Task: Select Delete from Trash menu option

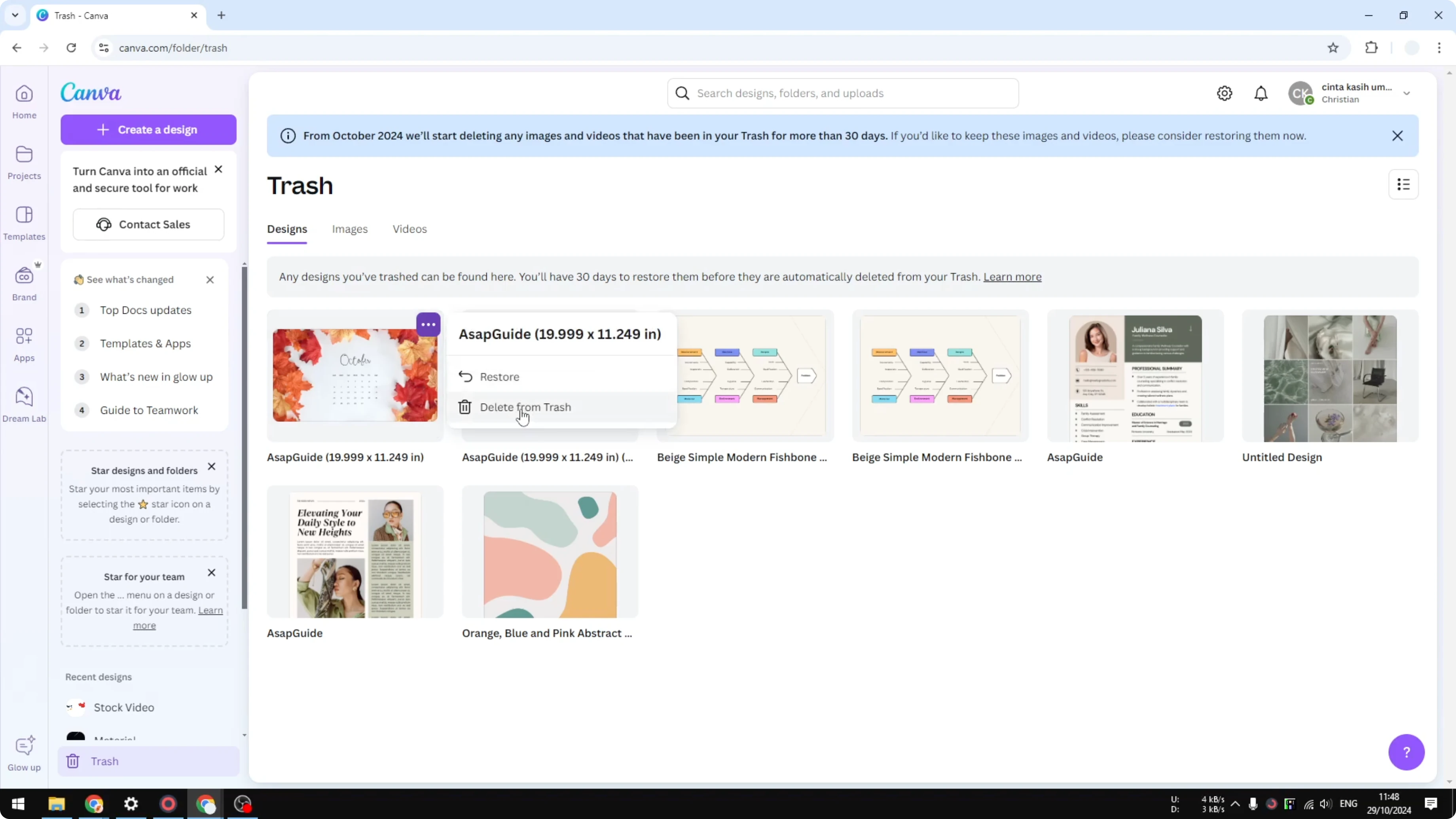Action: [525, 407]
